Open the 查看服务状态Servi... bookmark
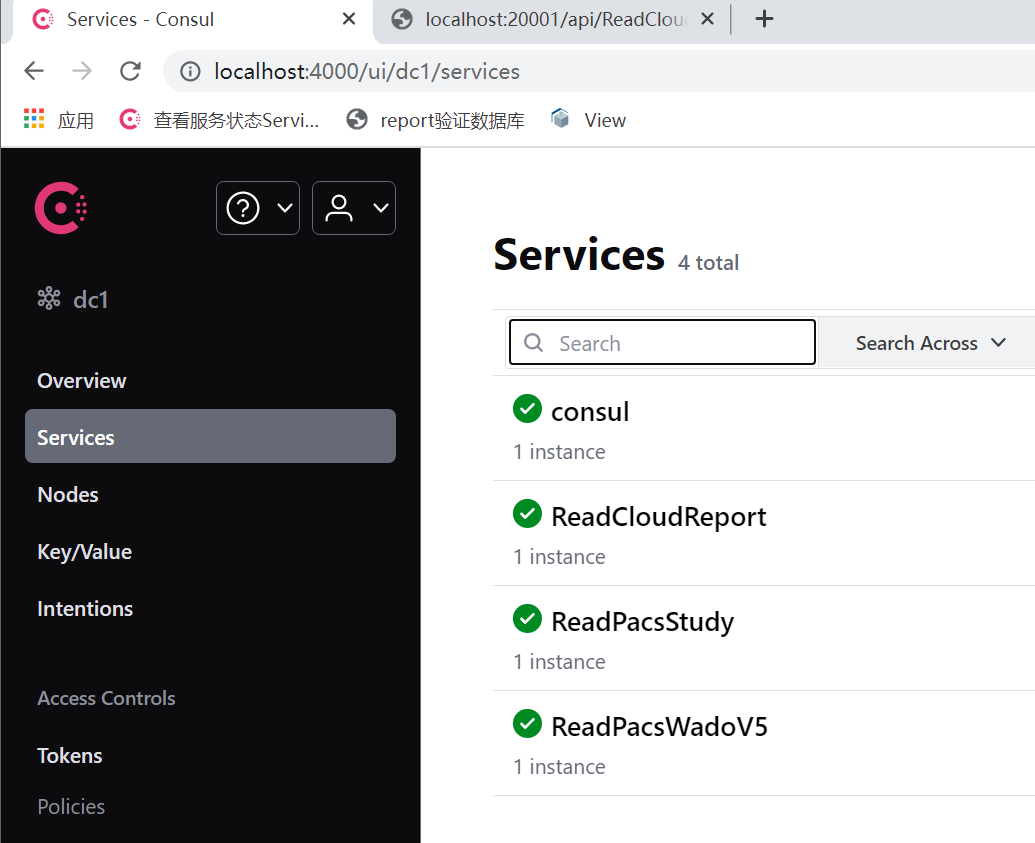The height and width of the screenshot is (843, 1035). click(x=219, y=120)
